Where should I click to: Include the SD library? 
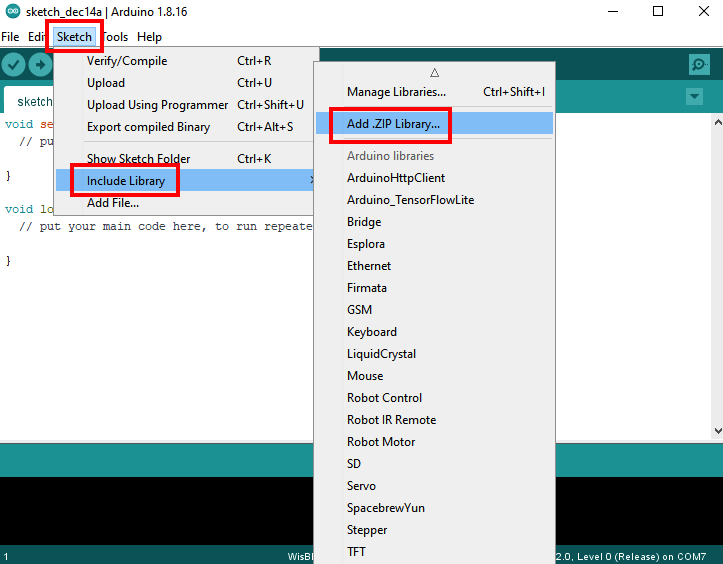pos(434,464)
